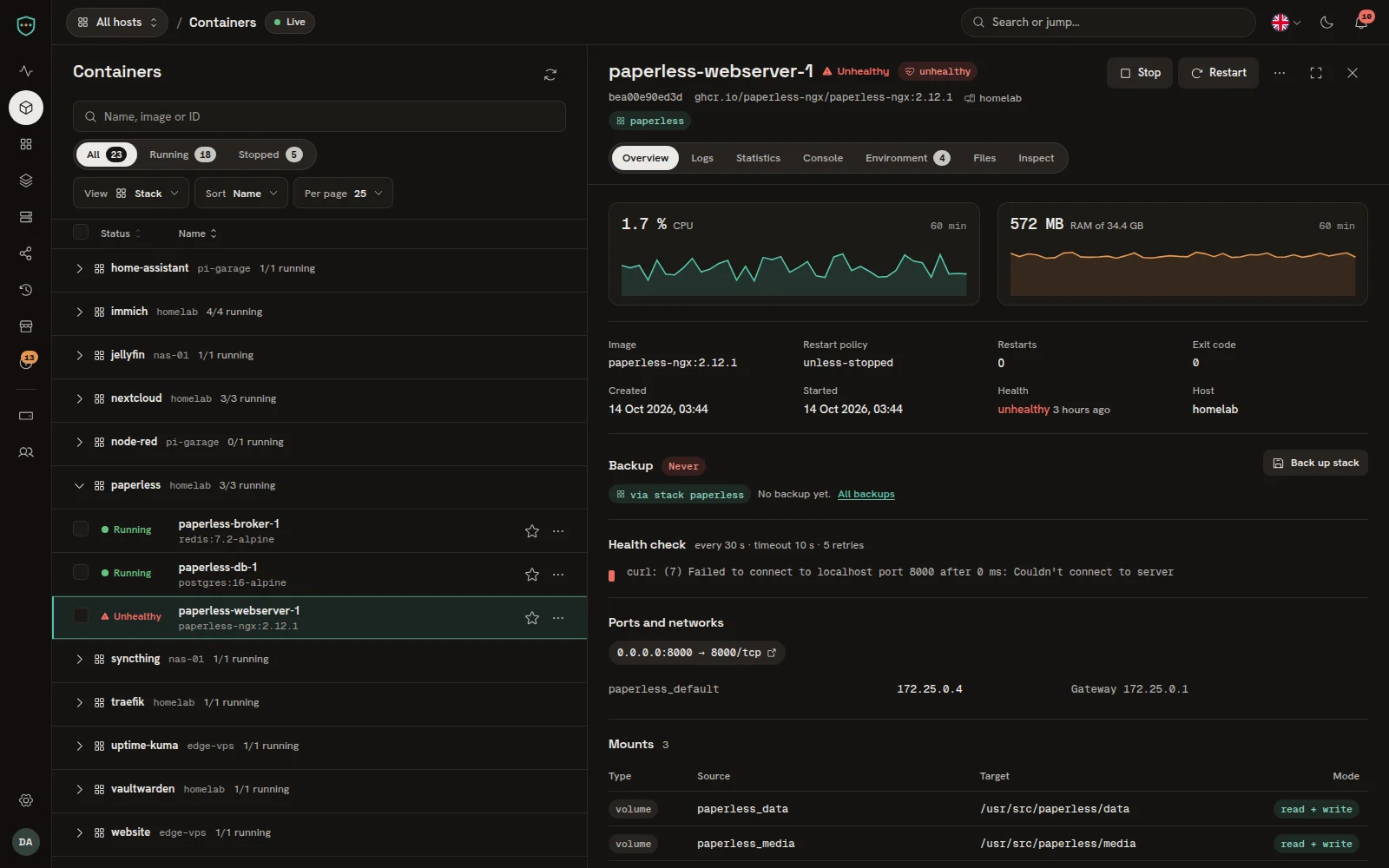
Task: Open the Console tab
Action: [823, 158]
